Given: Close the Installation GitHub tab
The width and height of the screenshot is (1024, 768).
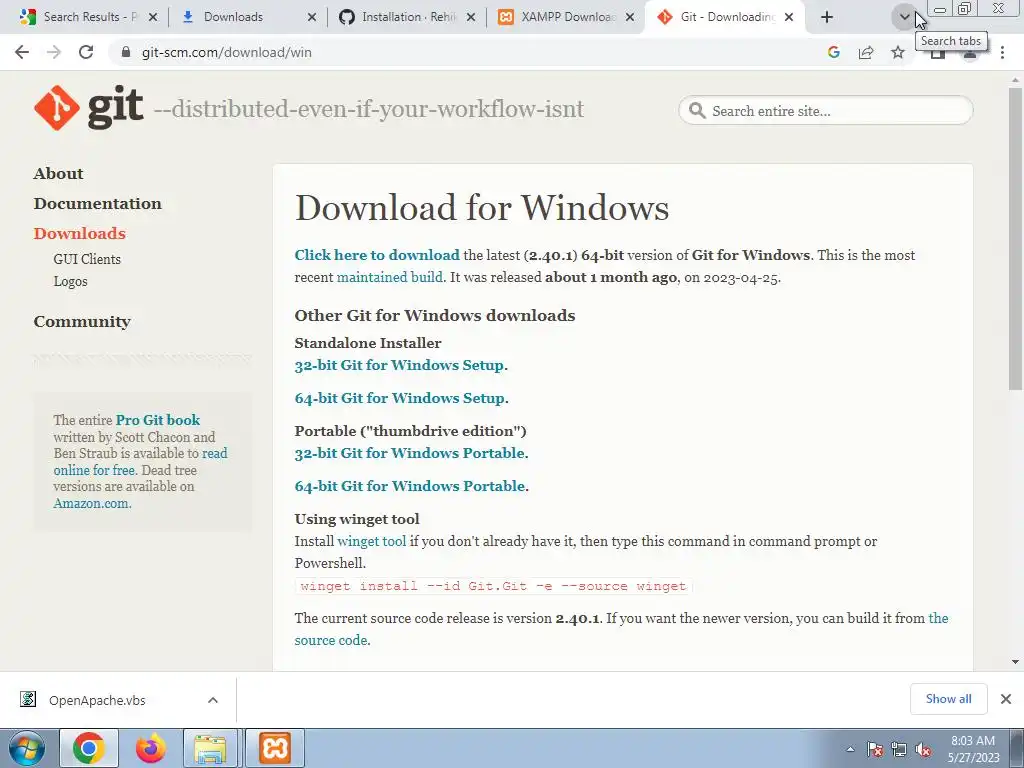Looking at the screenshot, I should [x=471, y=17].
